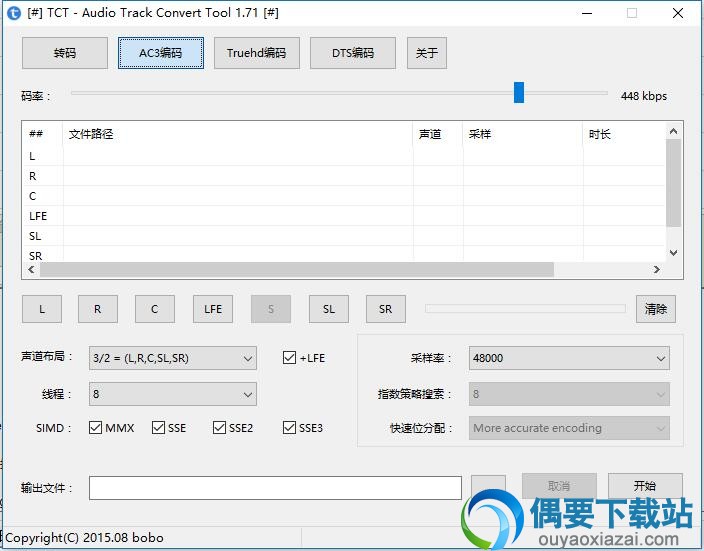
Task: Click the 清除 clear button
Action: 656,309
